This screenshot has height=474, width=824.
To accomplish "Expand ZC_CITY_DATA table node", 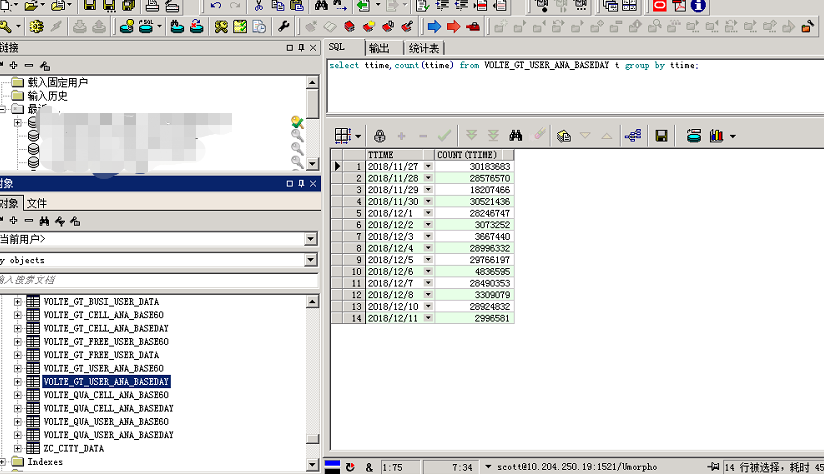I will click(17, 448).
